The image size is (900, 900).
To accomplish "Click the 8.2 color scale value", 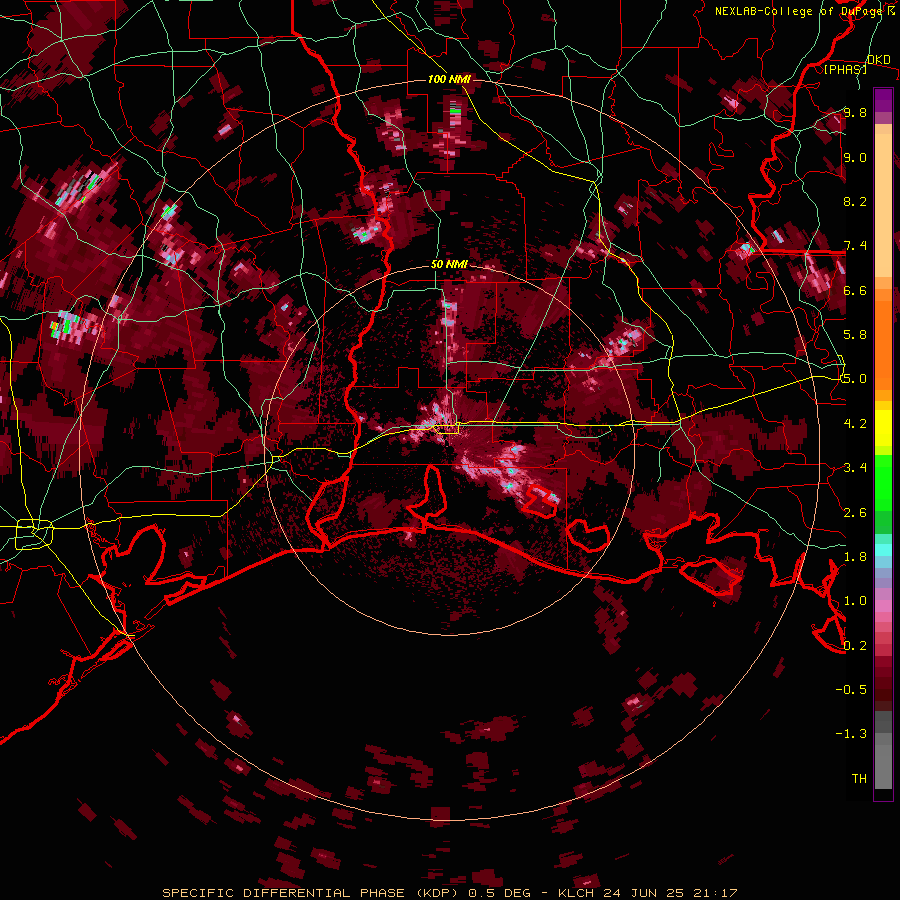I will pyautogui.click(x=855, y=201).
